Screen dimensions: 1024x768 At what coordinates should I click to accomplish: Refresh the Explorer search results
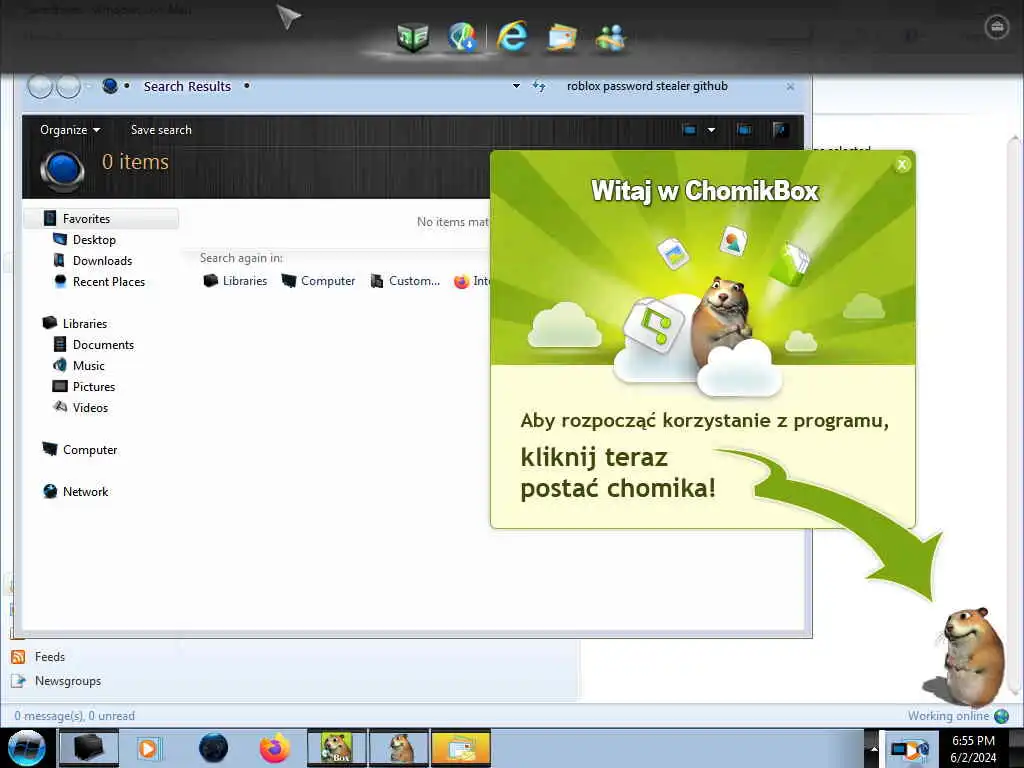(x=539, y=86)
